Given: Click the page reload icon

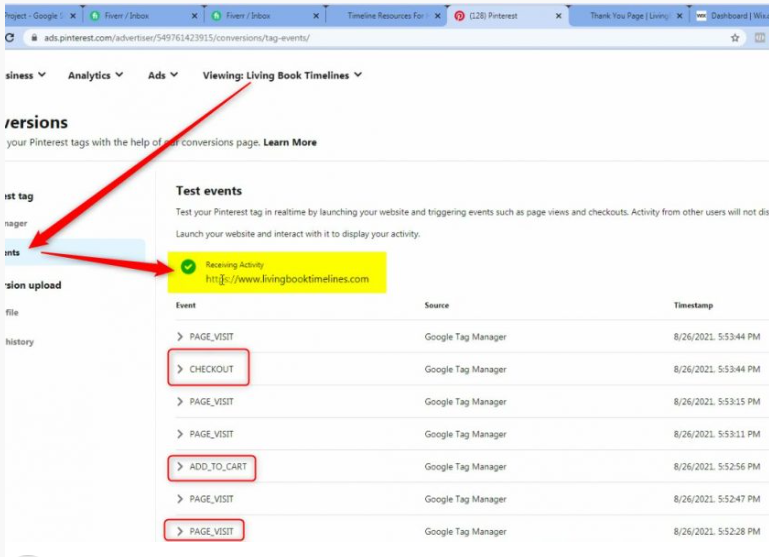Looking at the screenshot, I should click(x=9, y=38).
